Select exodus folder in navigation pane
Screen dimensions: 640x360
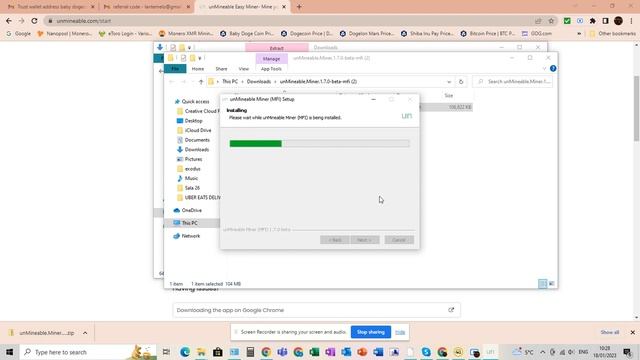192,169
